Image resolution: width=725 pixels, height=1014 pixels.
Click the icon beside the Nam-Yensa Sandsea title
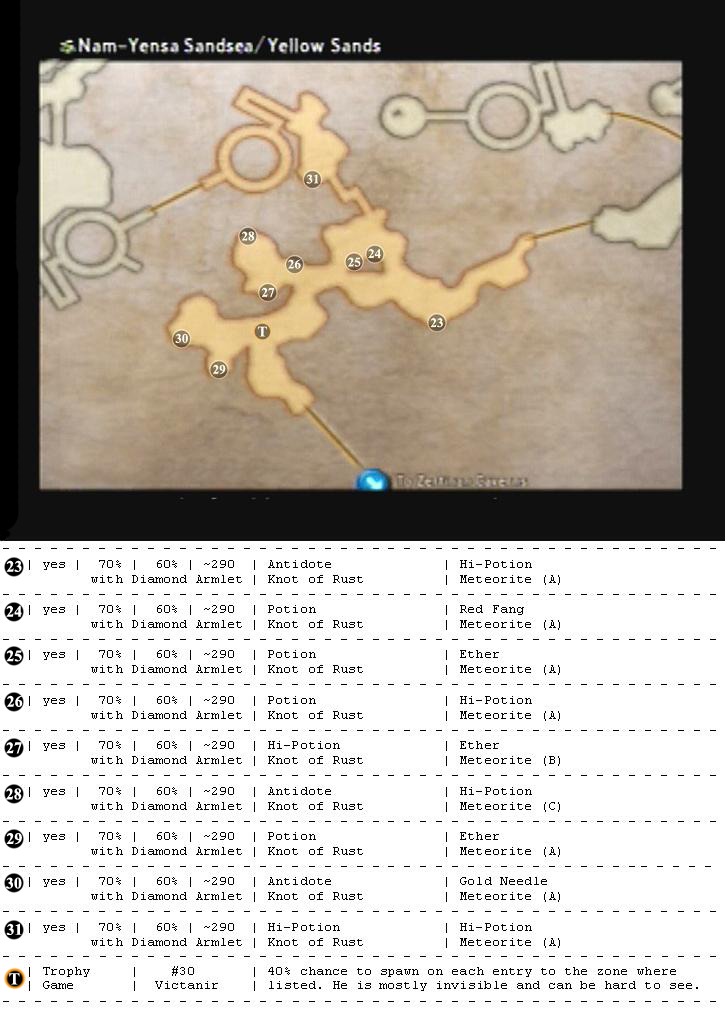pyautogui.click(x=67, y=46)
